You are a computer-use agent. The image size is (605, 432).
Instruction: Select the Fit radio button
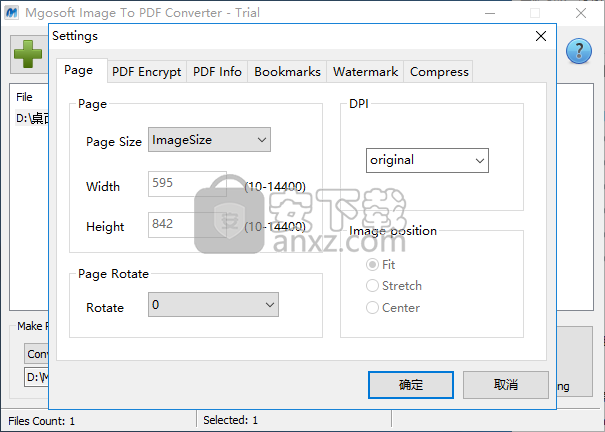pyautogui.click(x=373, y=264)
